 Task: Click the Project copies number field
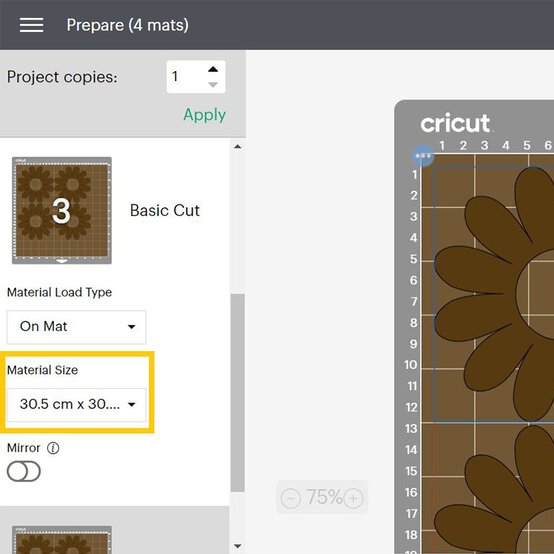196,77
